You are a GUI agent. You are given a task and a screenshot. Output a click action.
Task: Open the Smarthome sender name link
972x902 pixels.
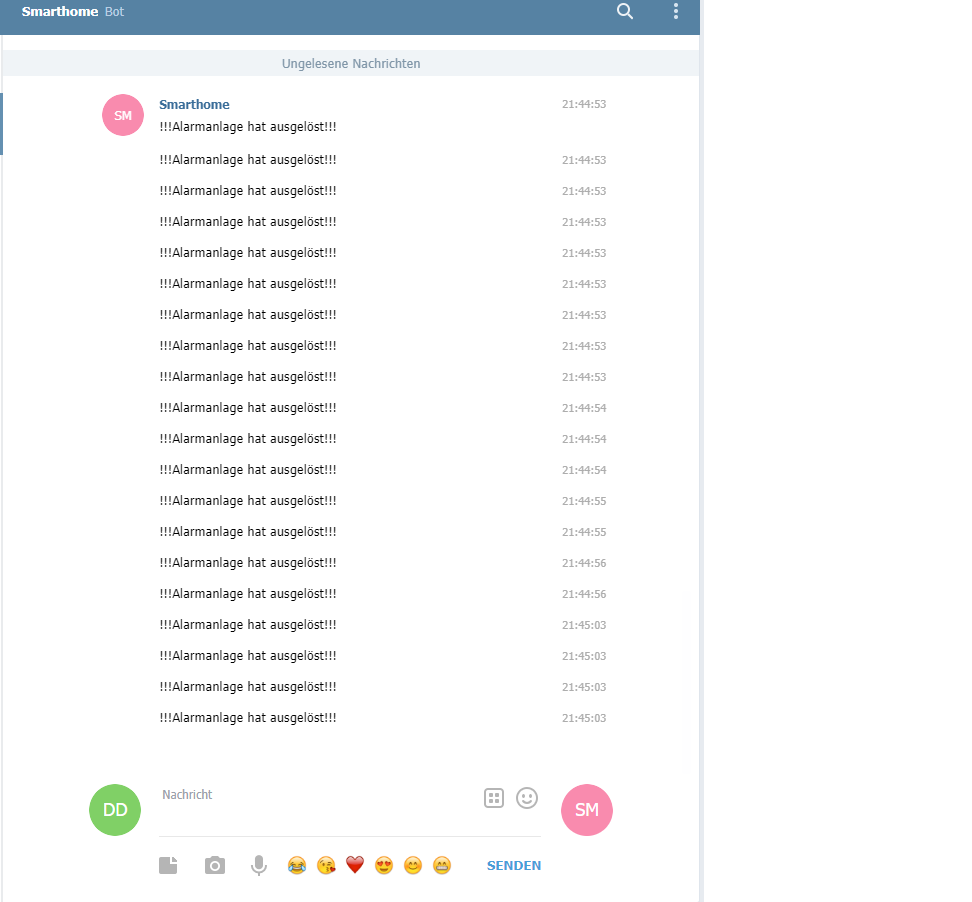[194, 104]
